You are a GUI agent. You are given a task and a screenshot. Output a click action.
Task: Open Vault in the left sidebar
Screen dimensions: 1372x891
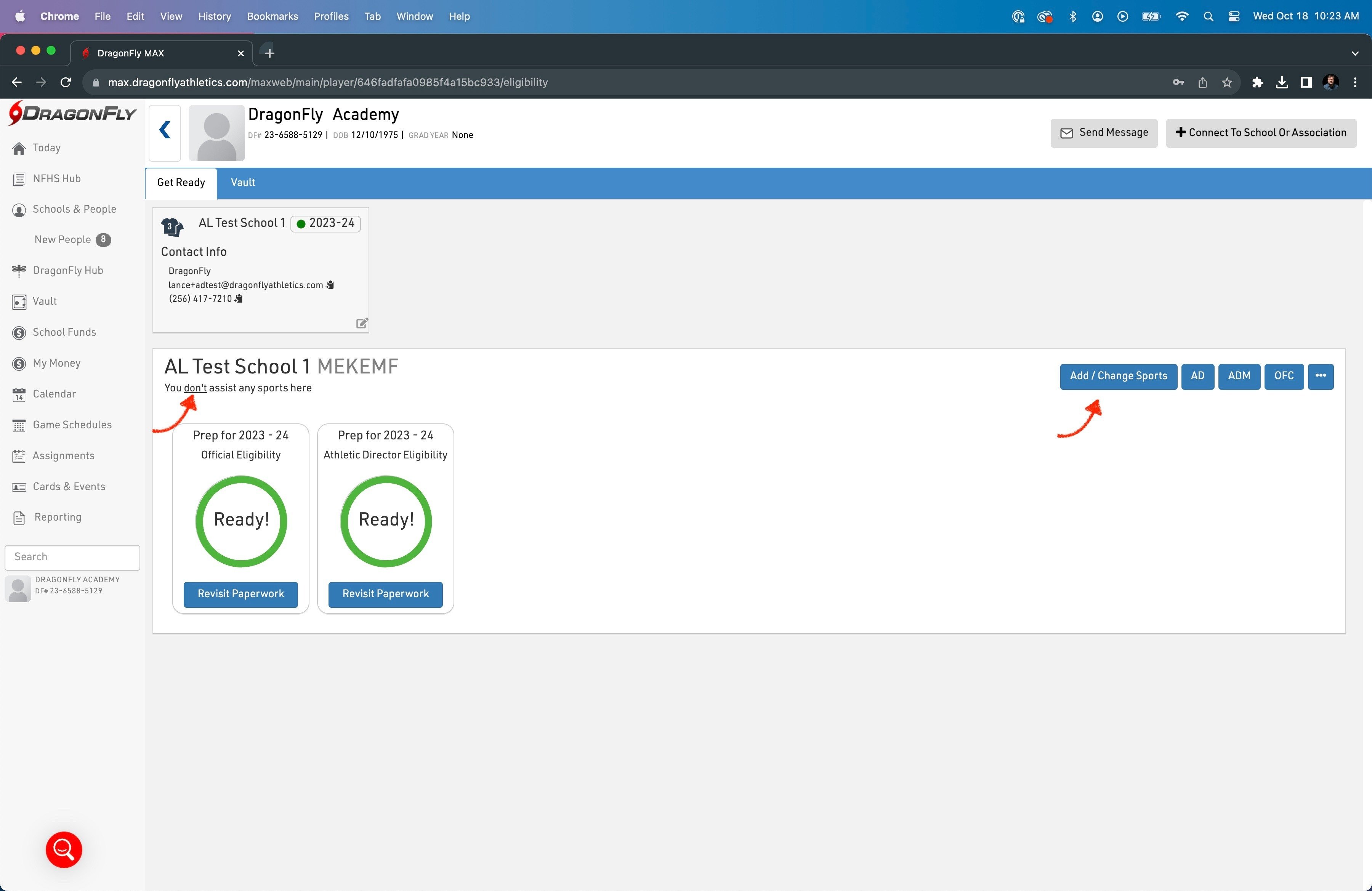44,301
